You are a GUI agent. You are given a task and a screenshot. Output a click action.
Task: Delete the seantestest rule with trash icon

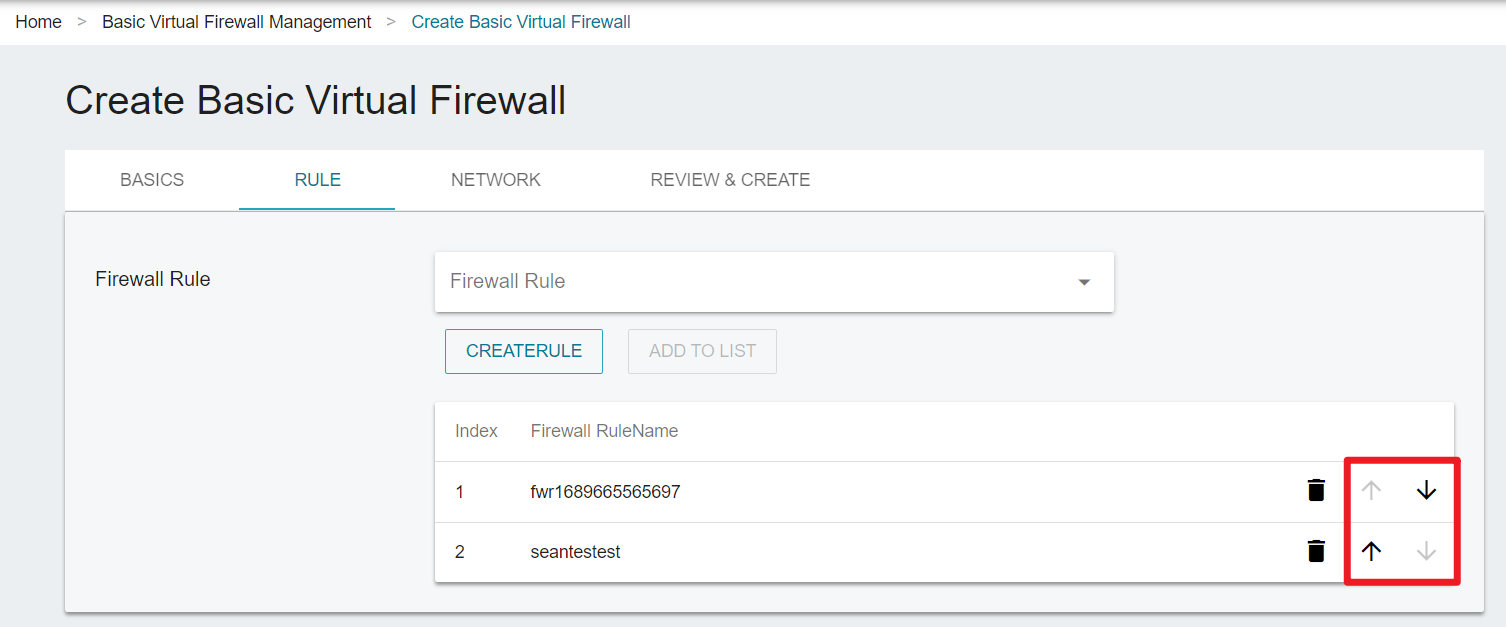click(x=1316, y=551)
